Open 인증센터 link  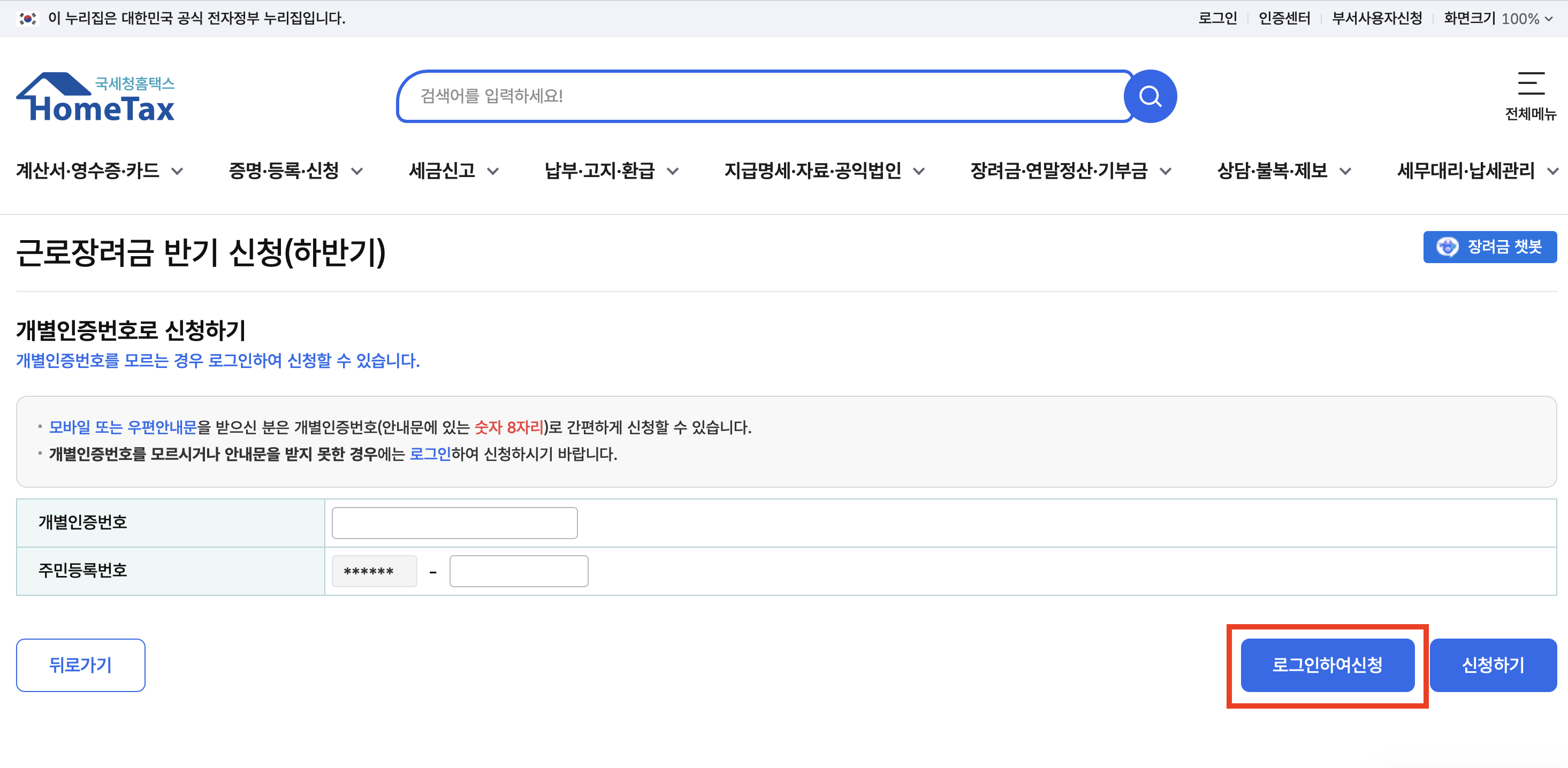(1284, 18)
